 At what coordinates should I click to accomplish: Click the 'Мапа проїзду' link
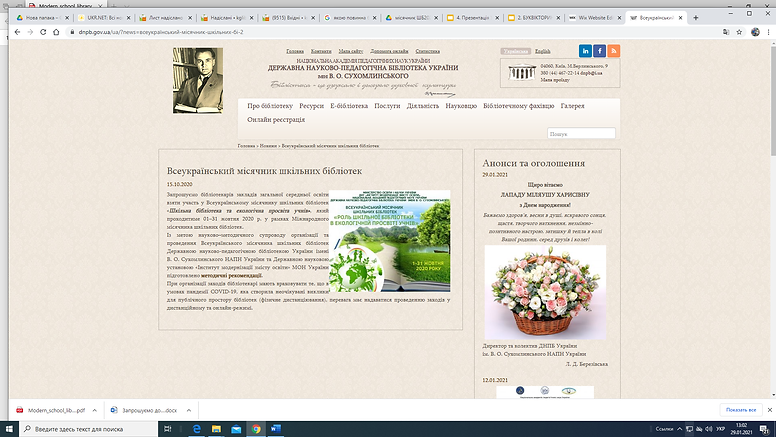(555, 80)
